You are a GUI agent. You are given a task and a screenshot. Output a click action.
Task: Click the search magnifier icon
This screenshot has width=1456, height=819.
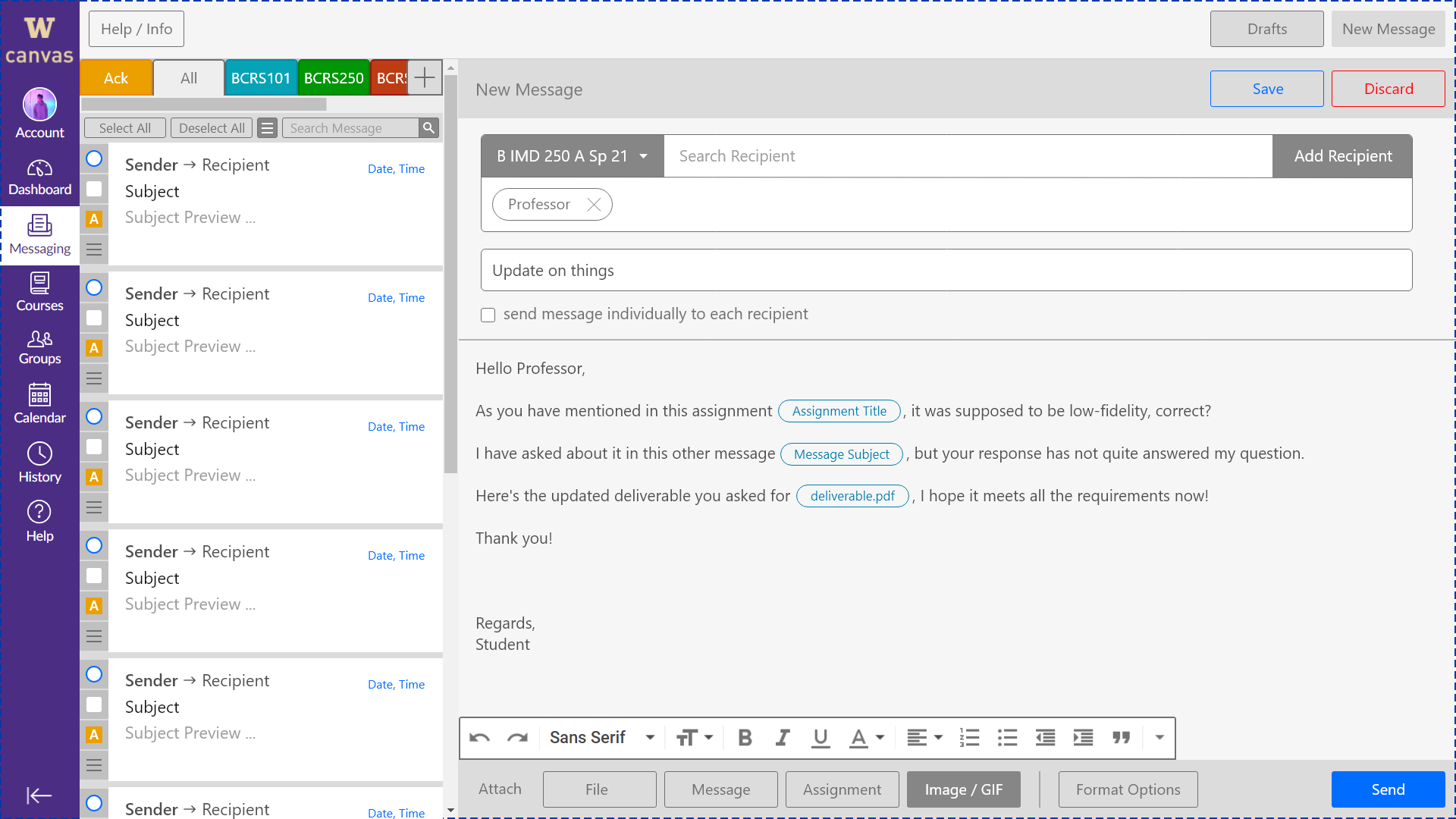(x=428, y=128)
